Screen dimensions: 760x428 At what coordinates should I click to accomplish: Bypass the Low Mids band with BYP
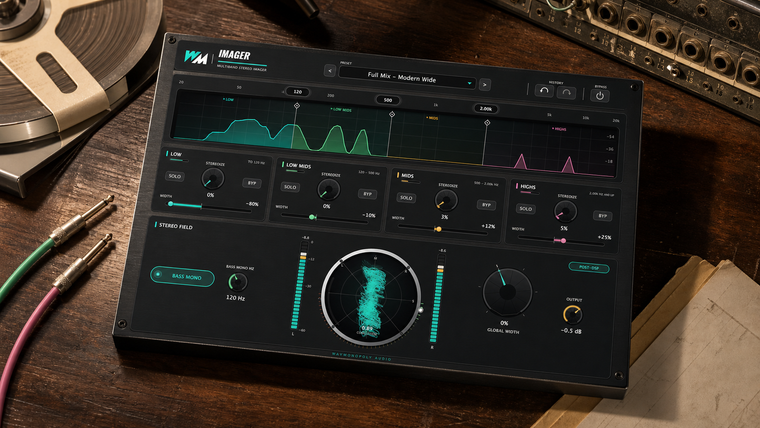pyautogui.click(x=367, y=194)
